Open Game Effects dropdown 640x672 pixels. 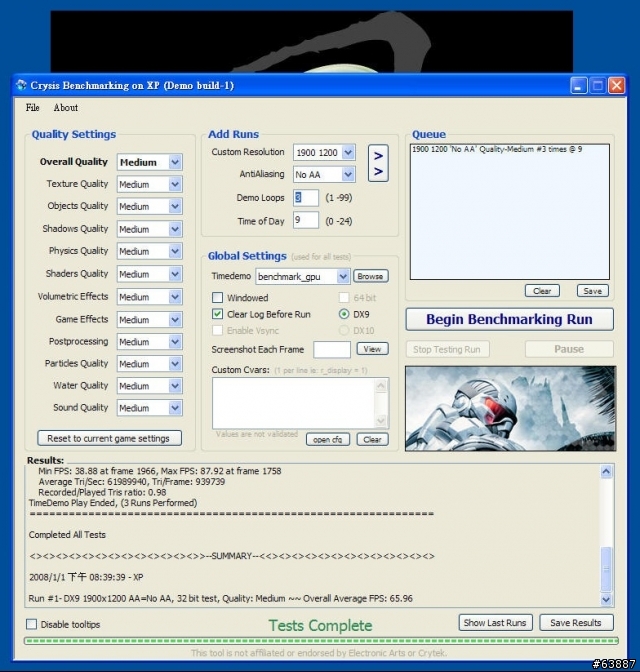pyautogui.click(x=150, y=320)
